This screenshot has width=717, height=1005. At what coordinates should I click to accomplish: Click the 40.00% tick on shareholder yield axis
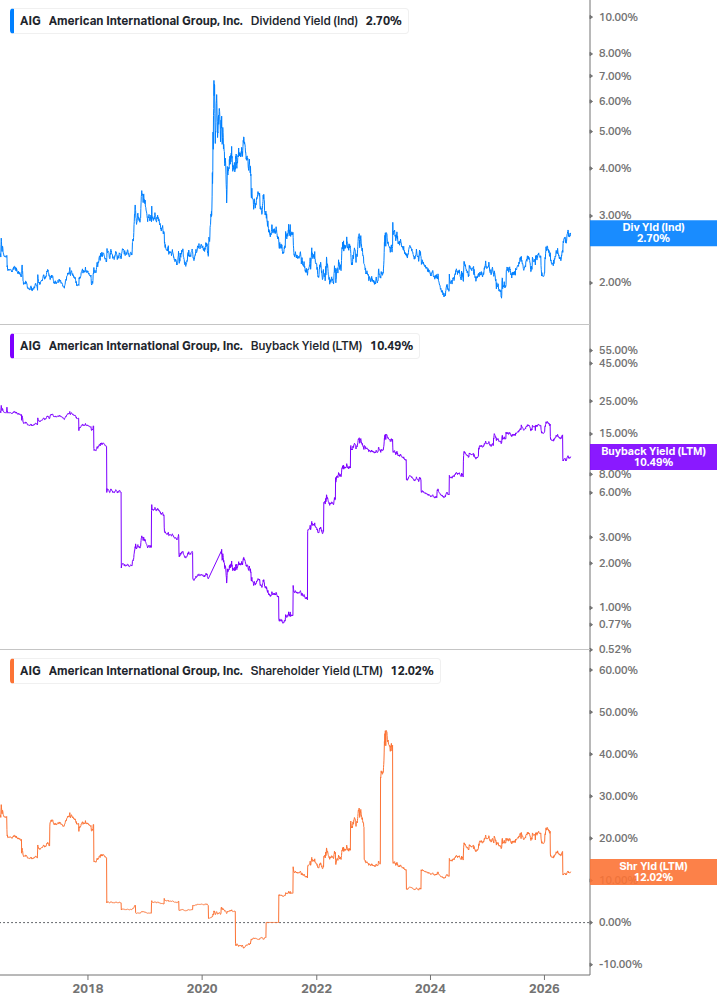[x=618, y=754]
